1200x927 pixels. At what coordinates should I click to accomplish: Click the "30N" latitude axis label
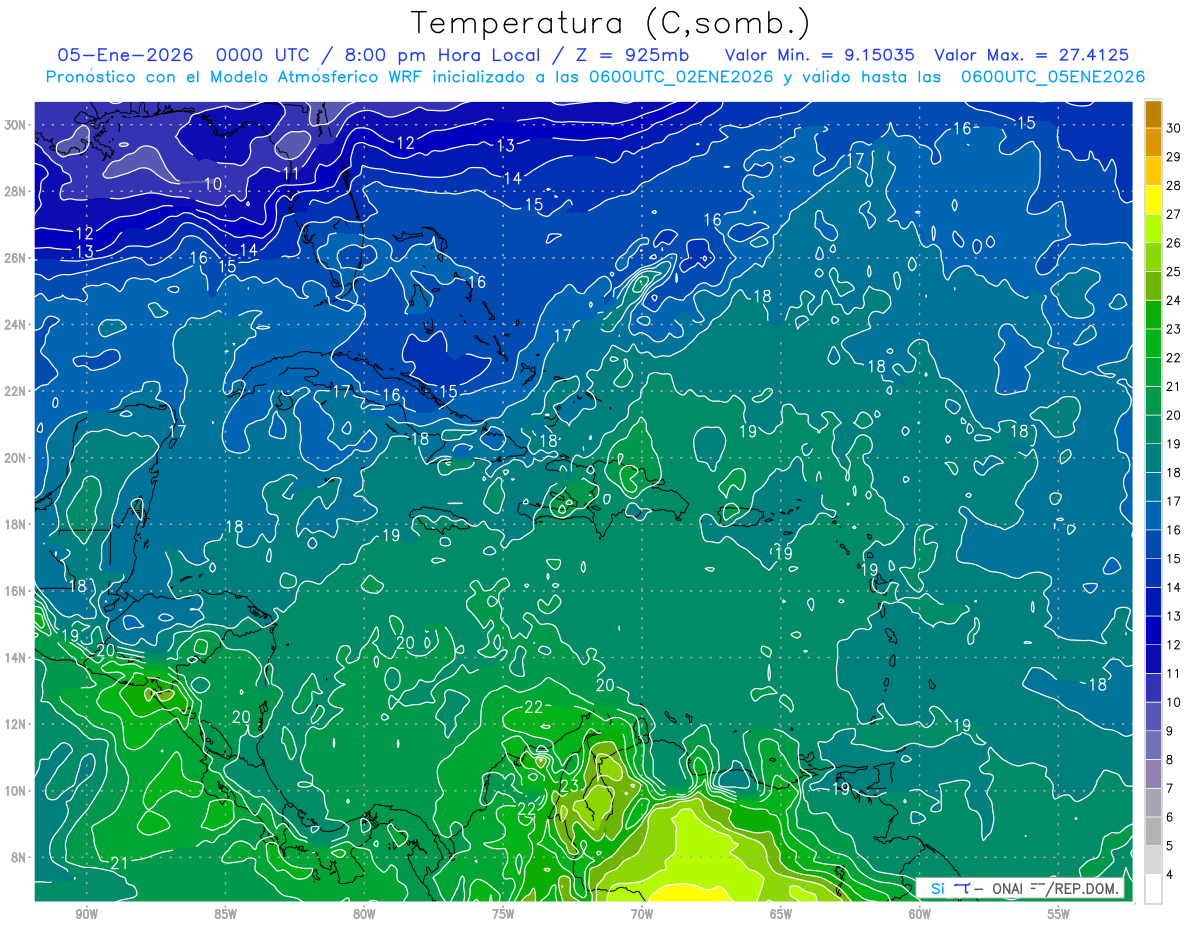(x=17, y=124)
